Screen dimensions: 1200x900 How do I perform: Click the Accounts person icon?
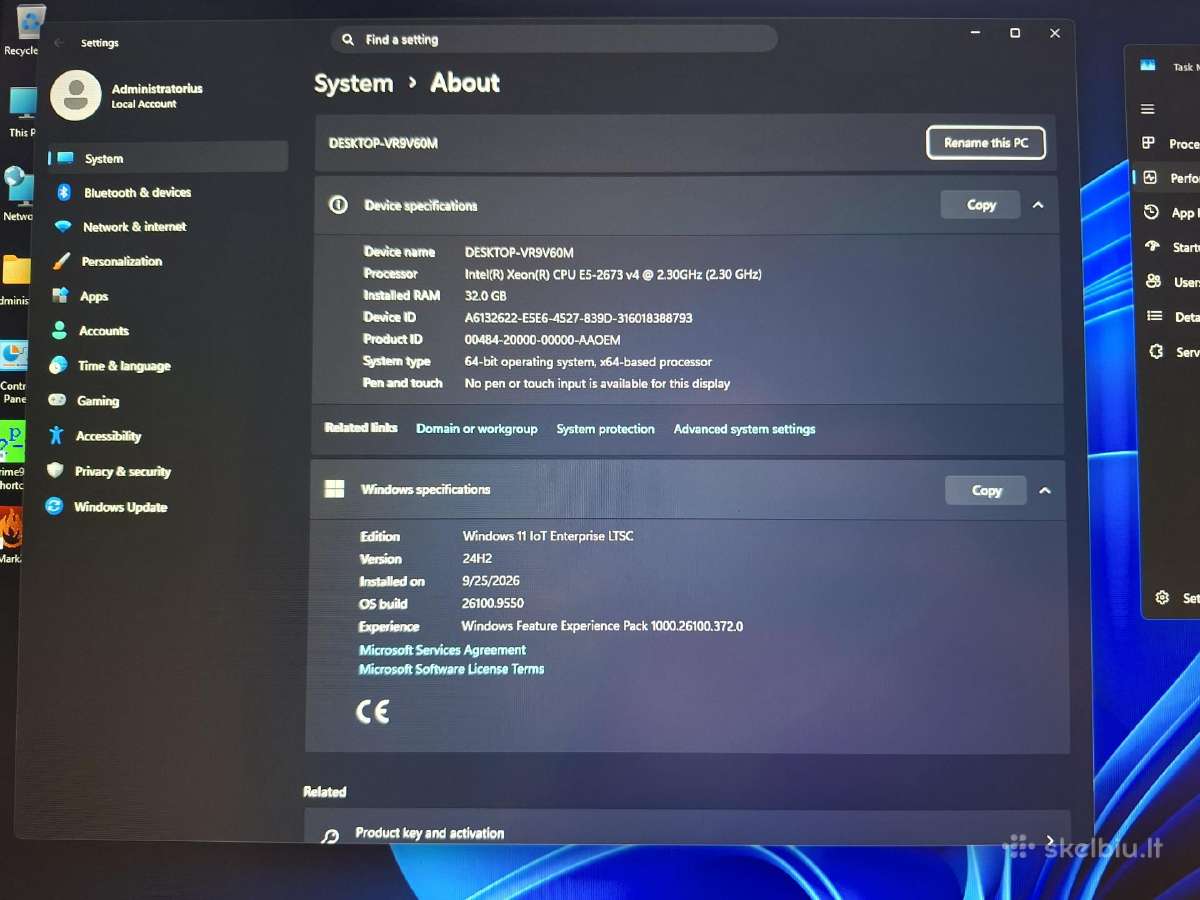[60, 330]
